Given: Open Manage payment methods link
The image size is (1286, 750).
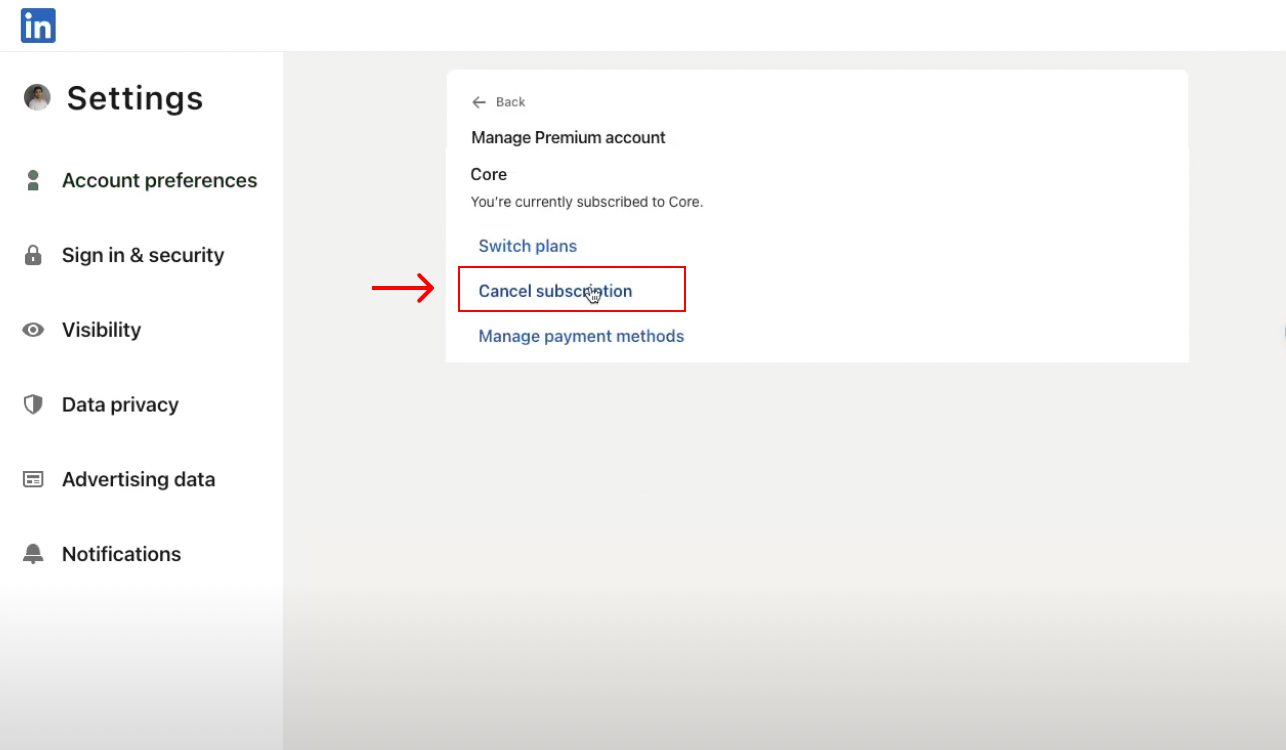Looking at the screenshot, I should point(581,336).
